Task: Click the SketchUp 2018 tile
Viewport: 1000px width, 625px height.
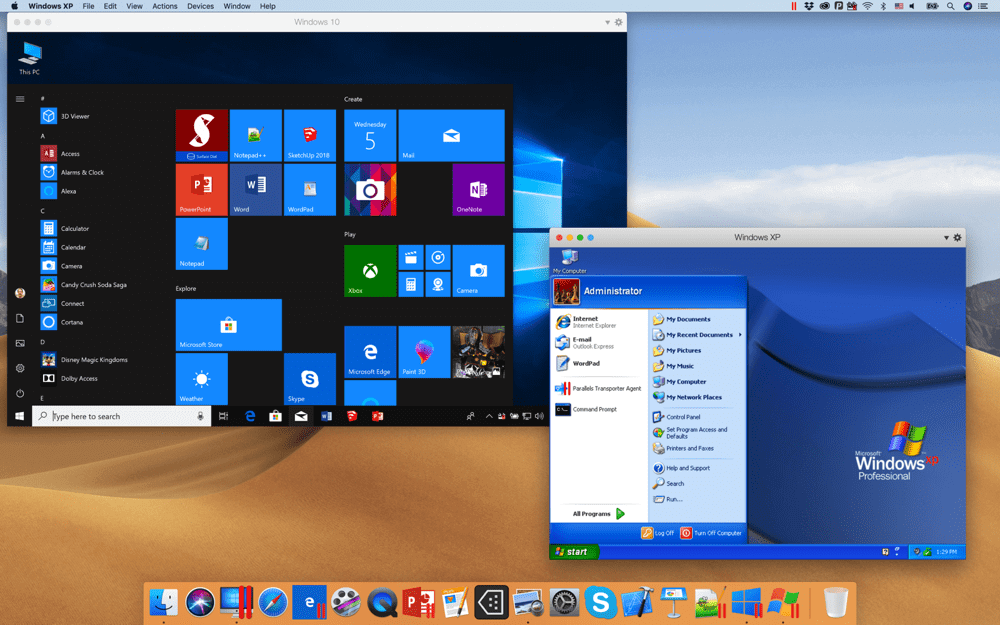Action: pos(310,136)
